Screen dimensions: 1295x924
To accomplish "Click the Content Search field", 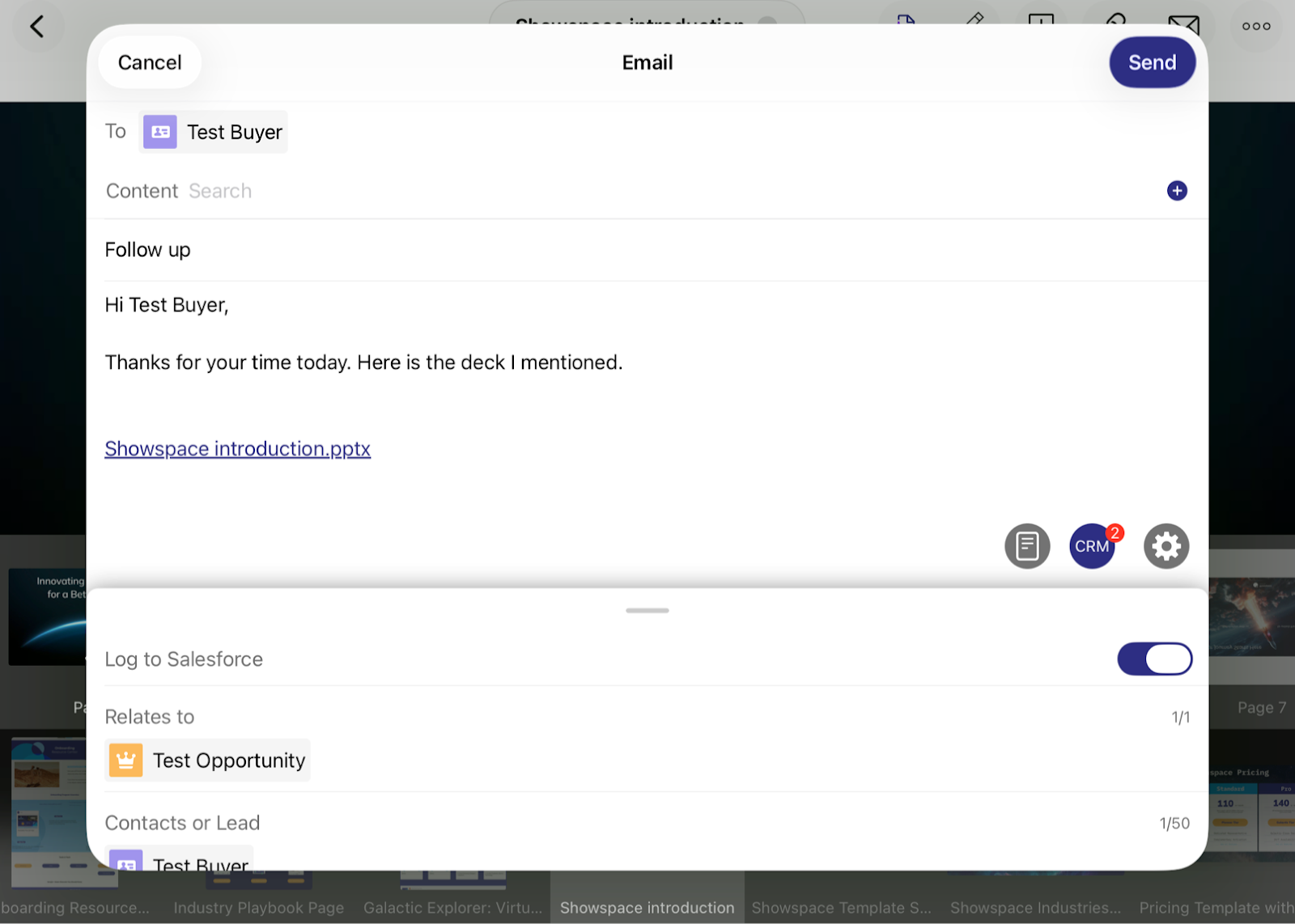I will pos(219,190).
